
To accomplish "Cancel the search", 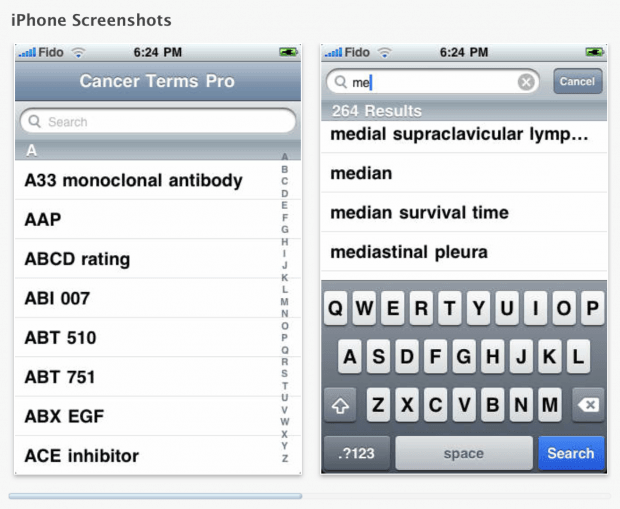I will 577,82.
